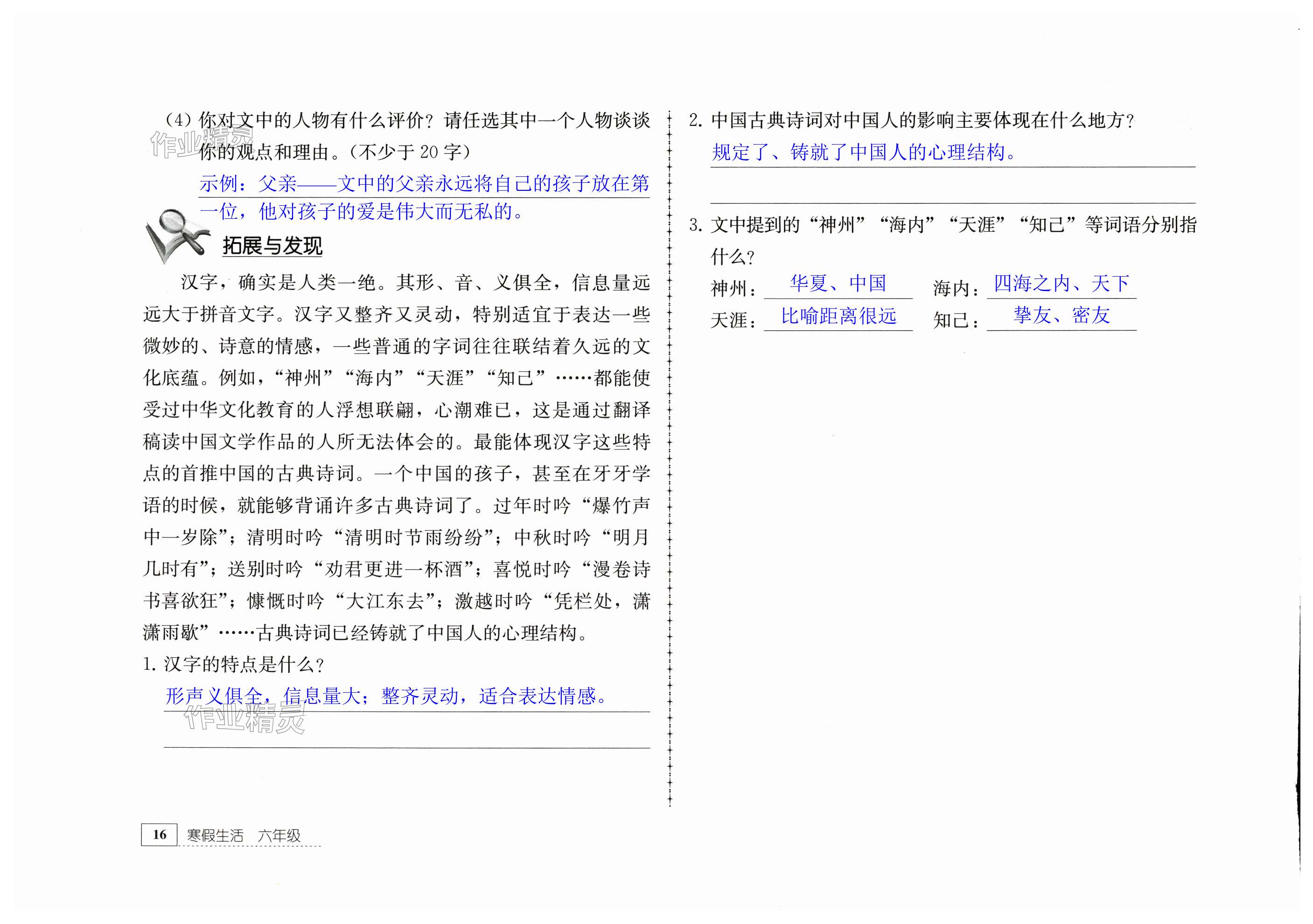Click the answer 四海之内、天下 for 海内
The width and height of the screenshot is (1313, 924).
1062,284
